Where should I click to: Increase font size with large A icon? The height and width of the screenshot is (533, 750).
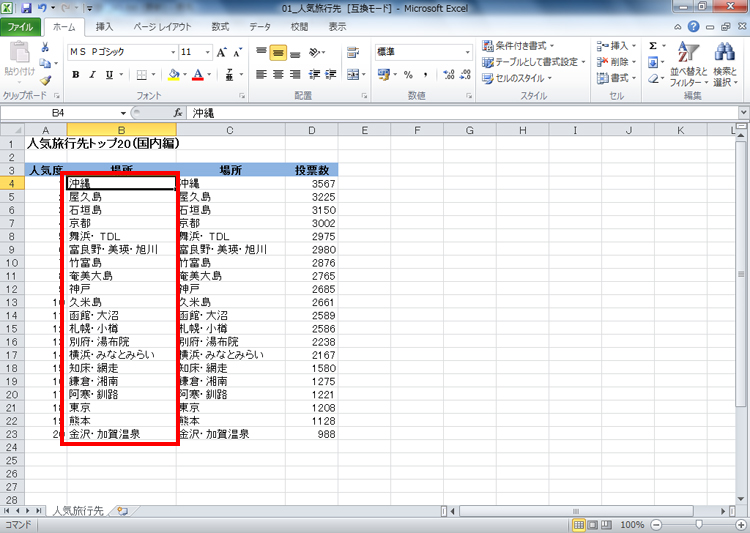(x=221, y=52)
